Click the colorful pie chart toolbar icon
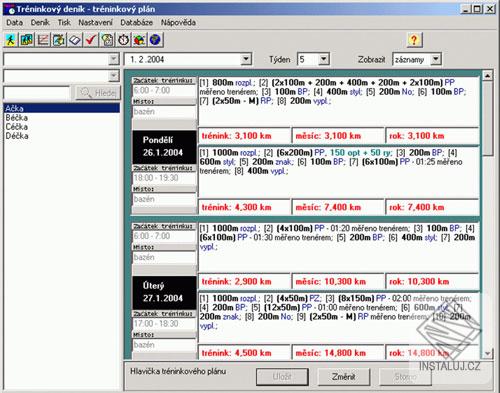Image resolution: width=500 pixels, height=393 pixels. (139, 40)
